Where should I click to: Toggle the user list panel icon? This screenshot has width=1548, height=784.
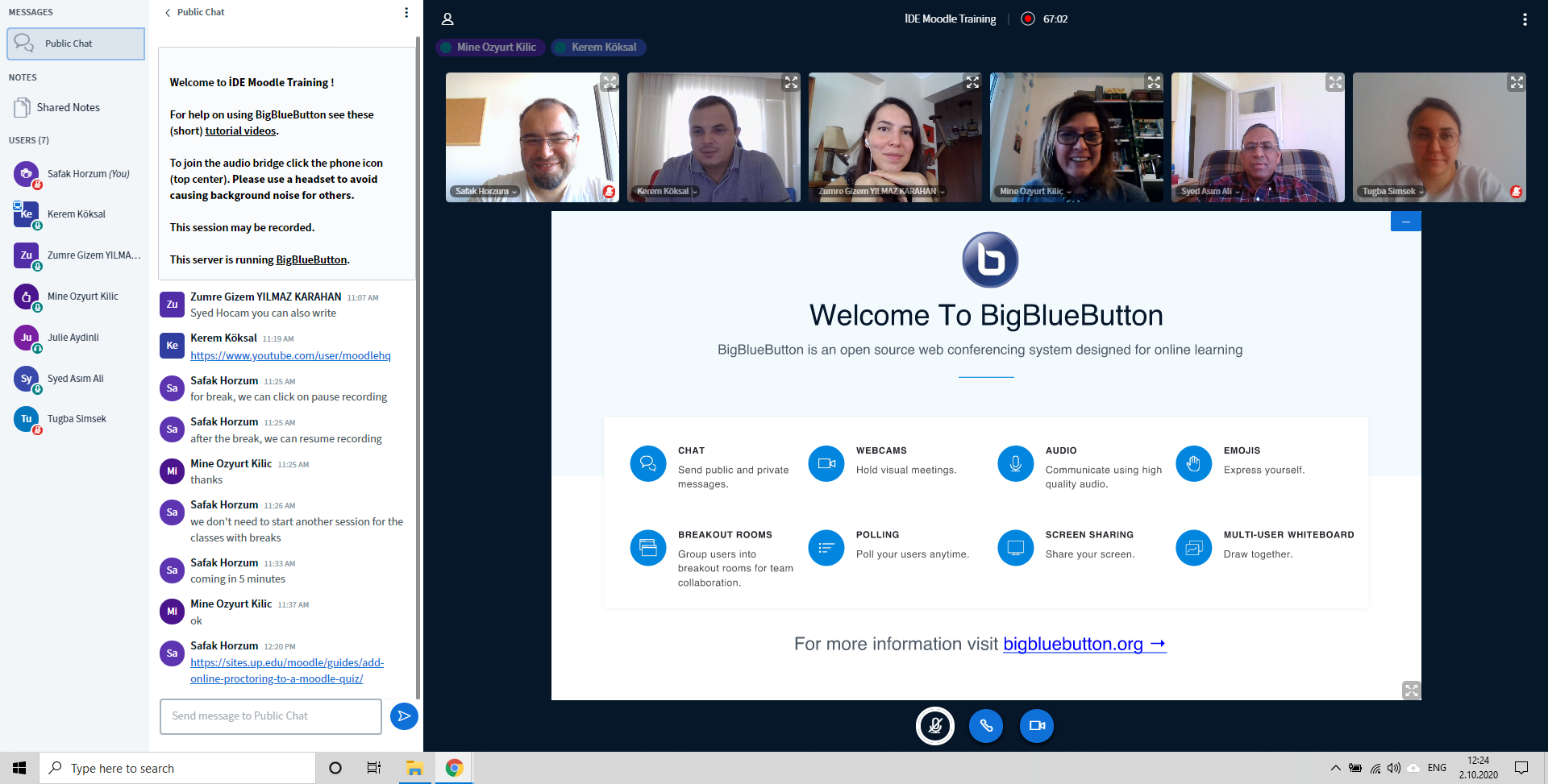pos(447,19)
